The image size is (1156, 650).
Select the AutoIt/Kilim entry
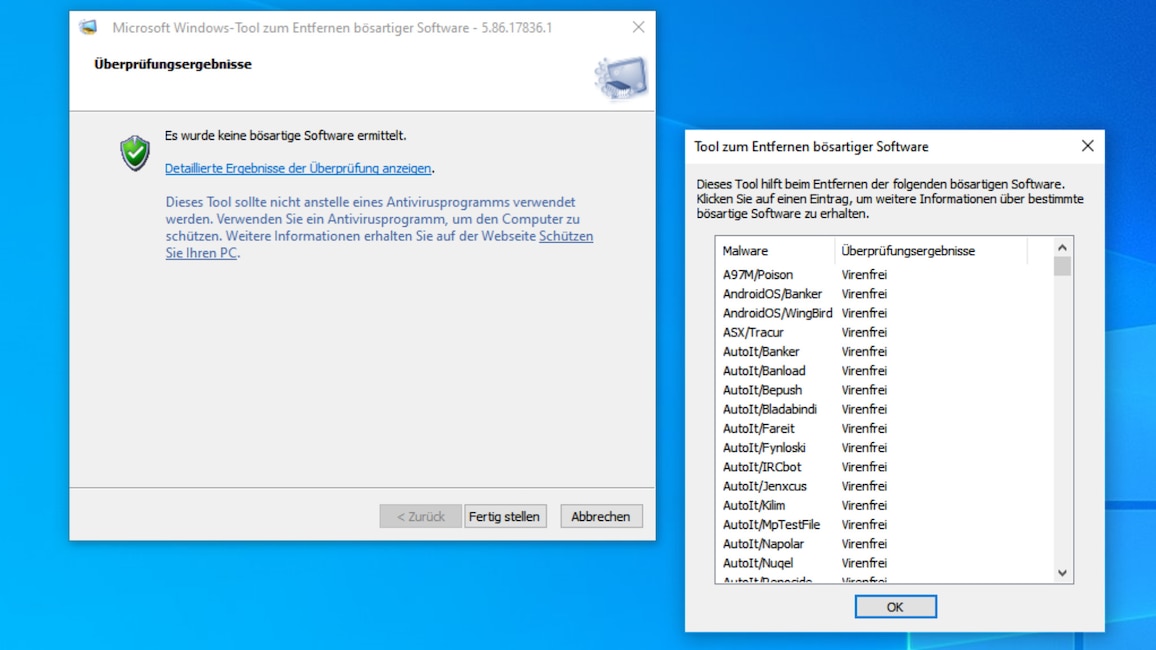[x=753, y=504]
